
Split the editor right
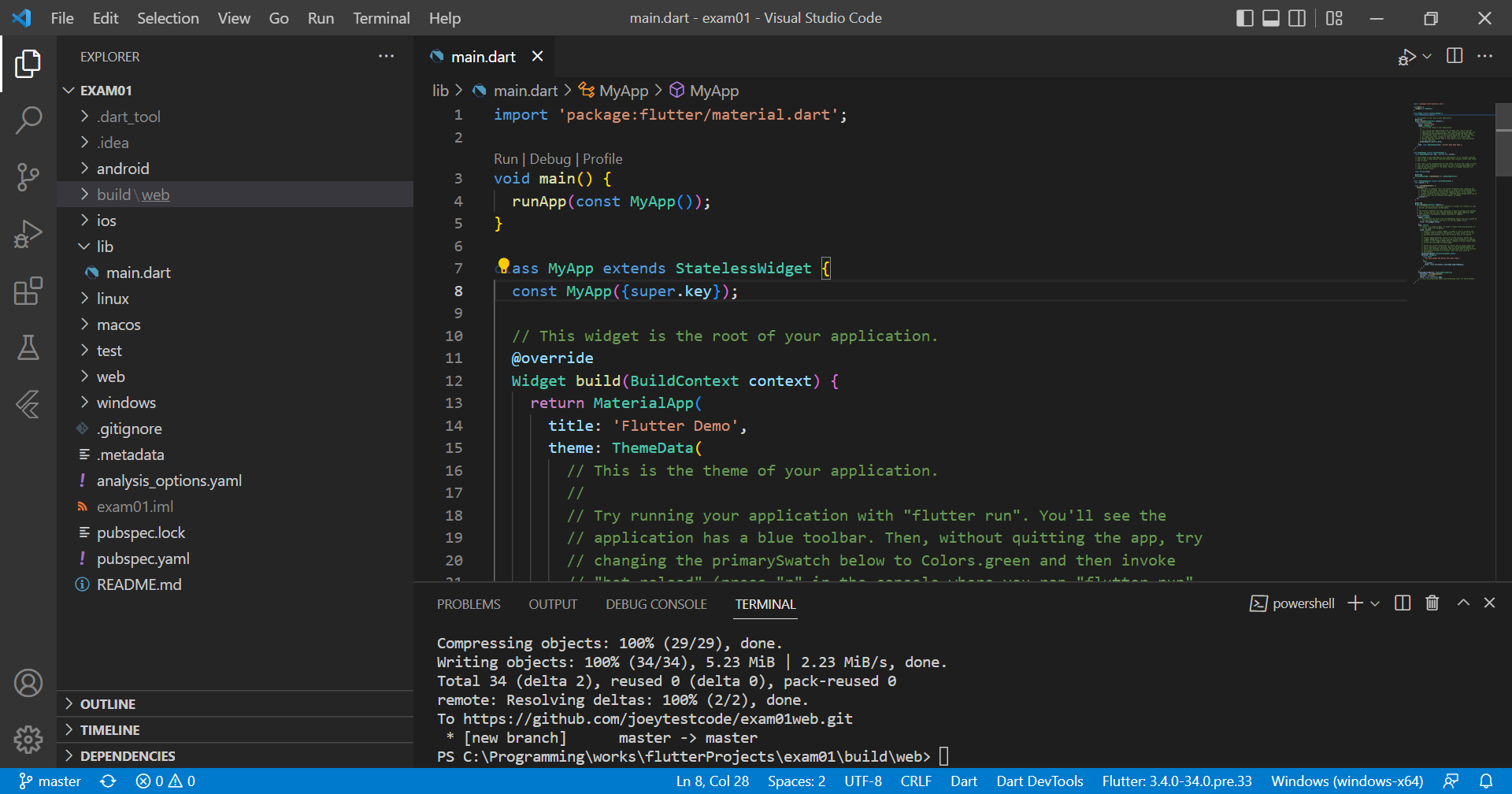[x=1455, y=56]
